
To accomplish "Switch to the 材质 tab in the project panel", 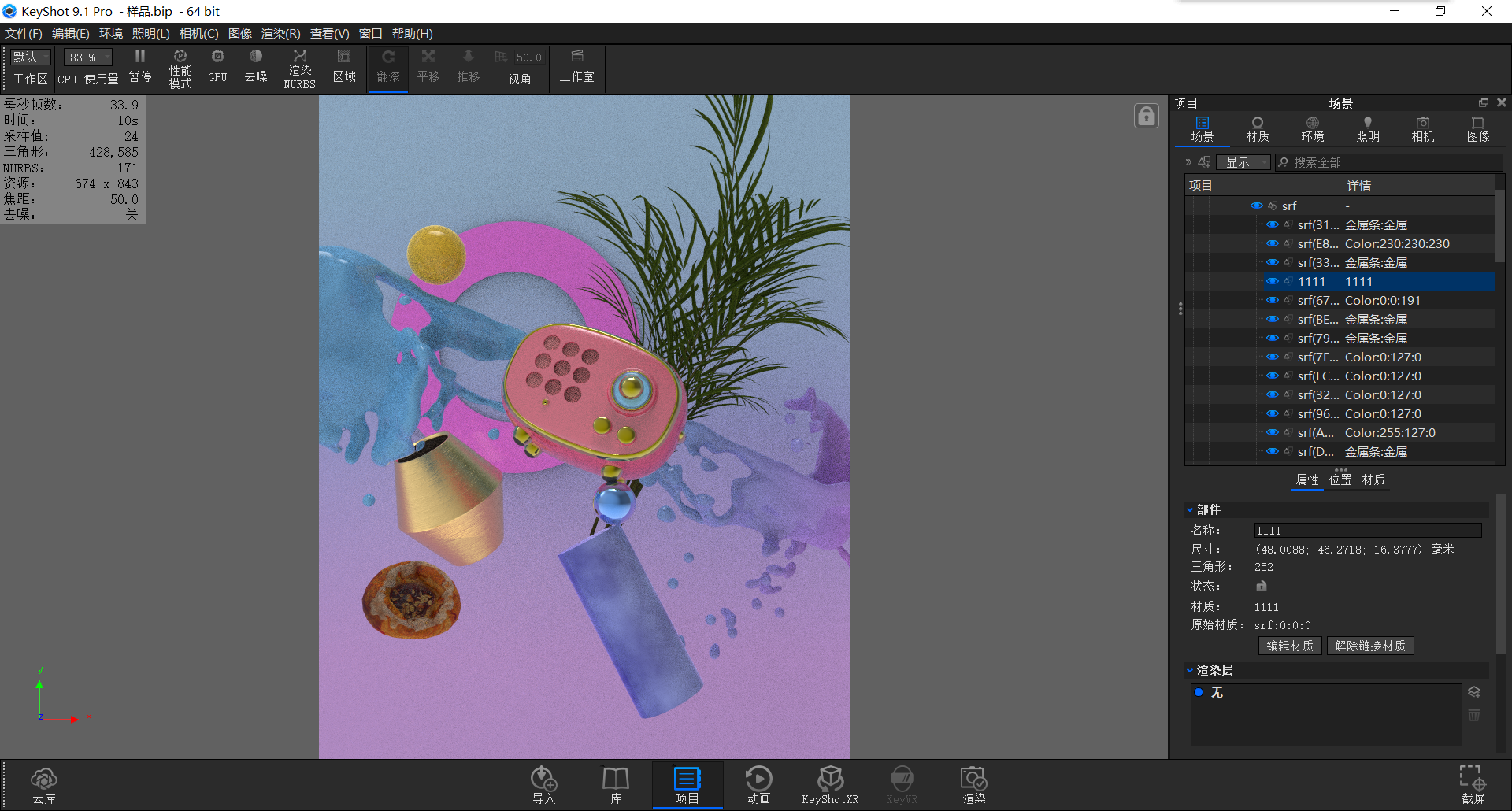I will coord(1257,128).
